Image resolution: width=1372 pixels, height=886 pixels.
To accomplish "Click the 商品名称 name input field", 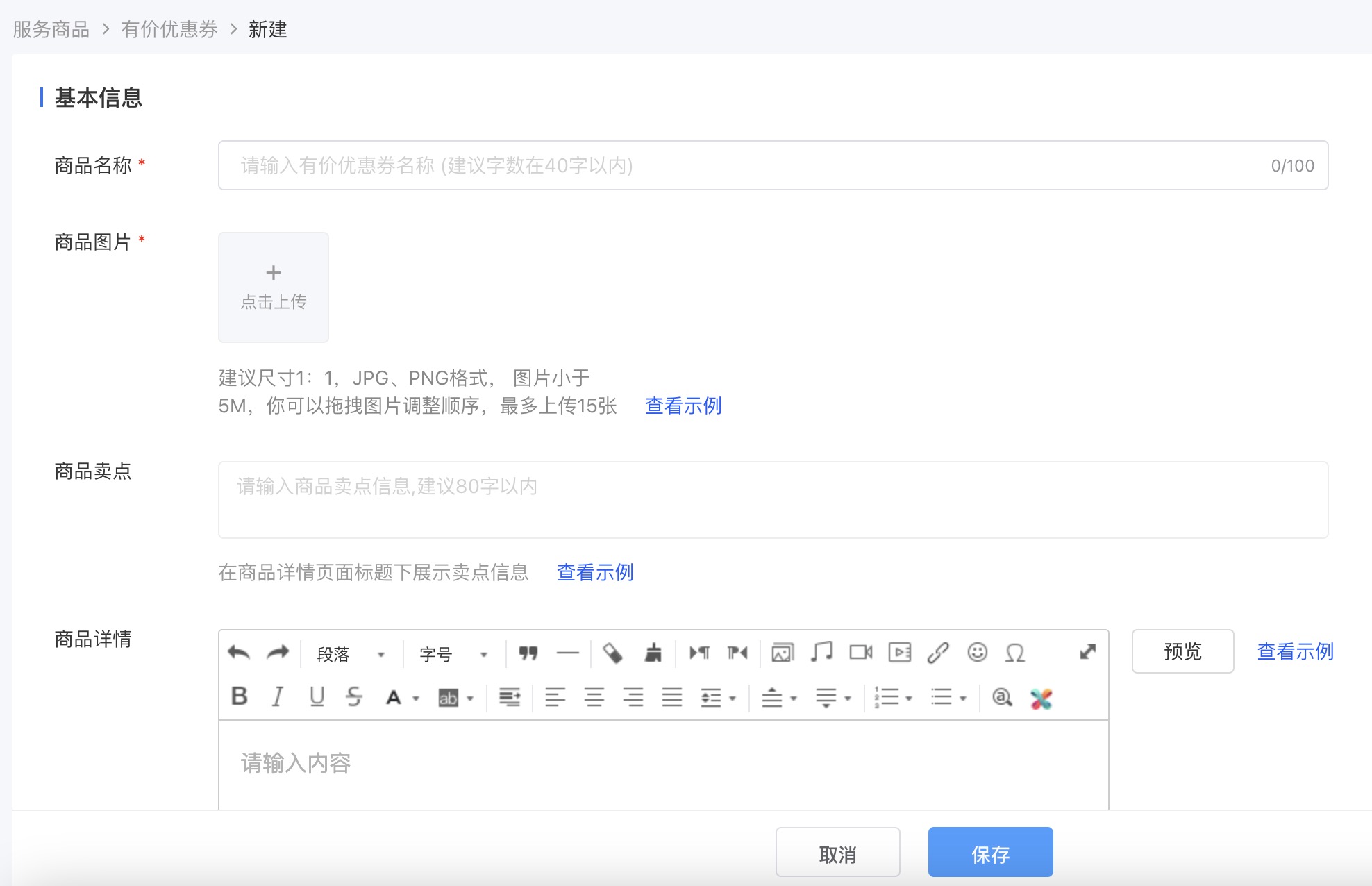I will click(750, 165).
